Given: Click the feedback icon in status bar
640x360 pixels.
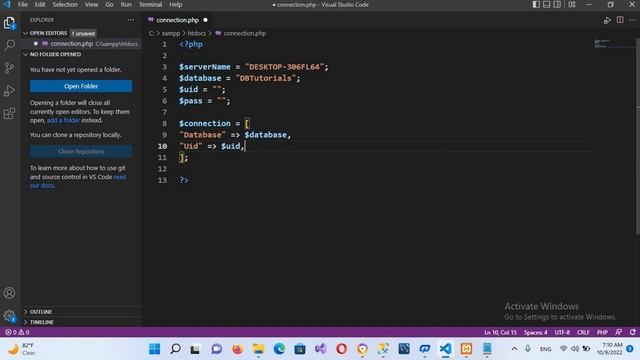Looking at the screenshot, I should 619,332.
